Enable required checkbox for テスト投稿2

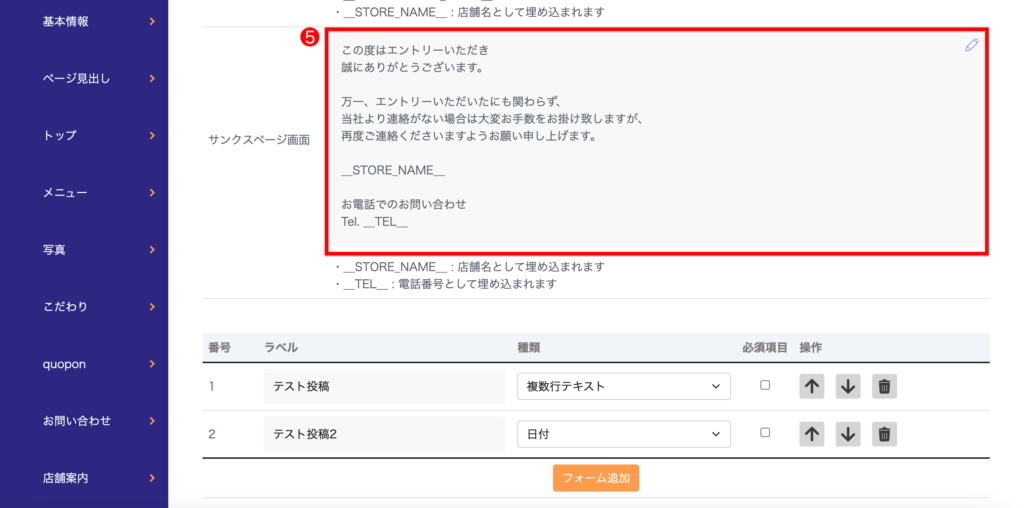pyautogui.click(x=765, y=433)
